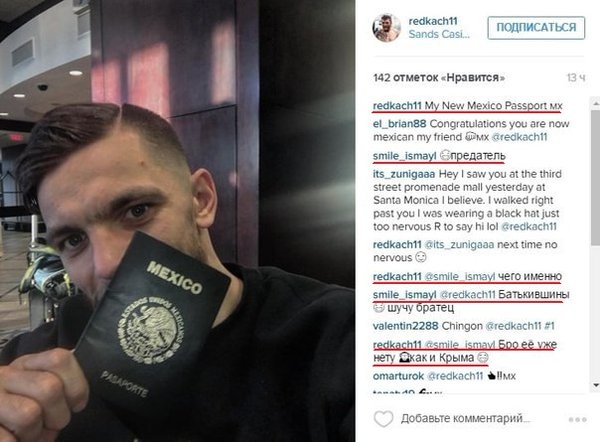
Task: Click the redkach11 profile avatar
Action: (x=386, y=28)
